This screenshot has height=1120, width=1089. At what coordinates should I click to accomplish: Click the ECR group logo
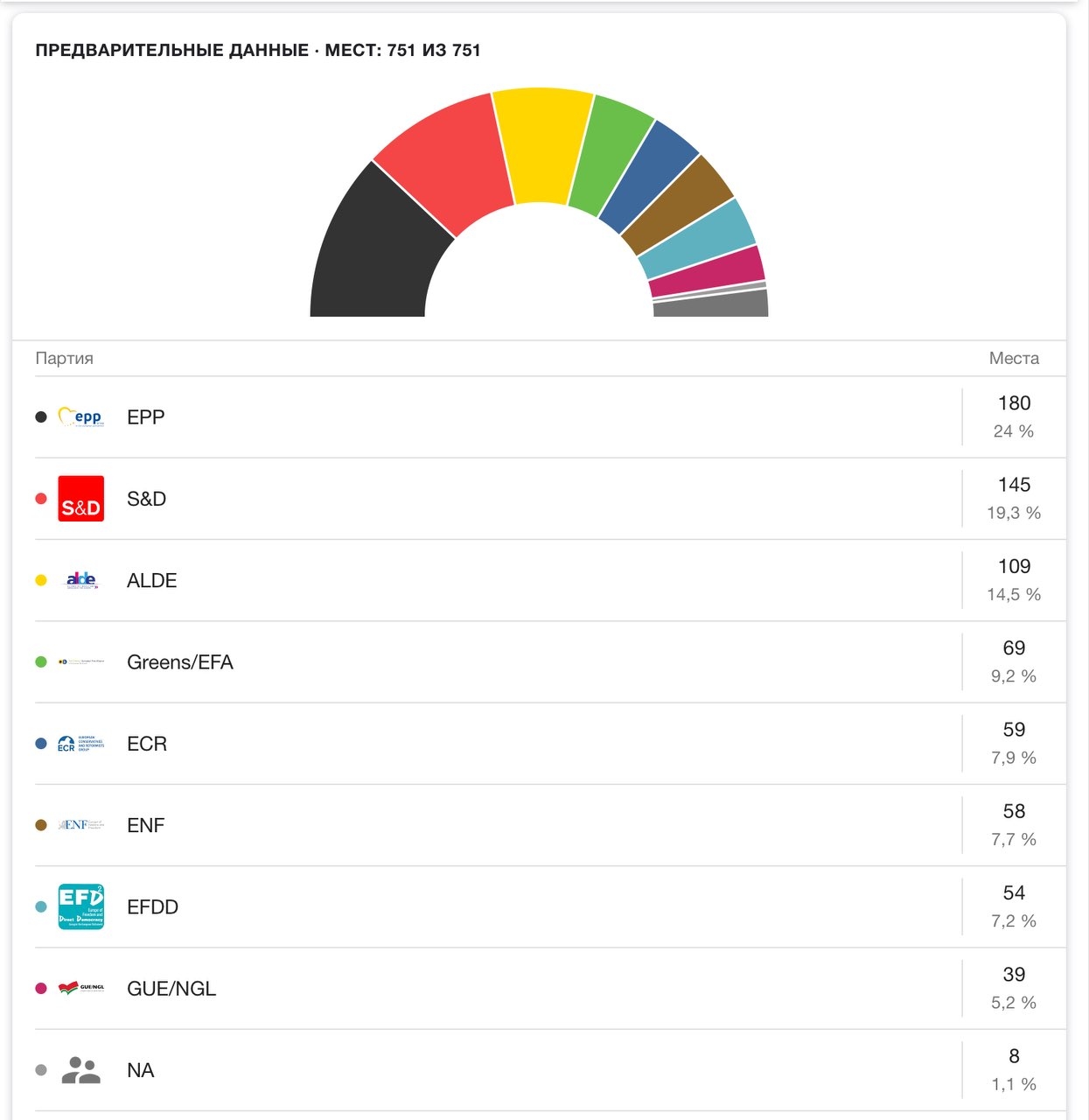pos(80,744)
